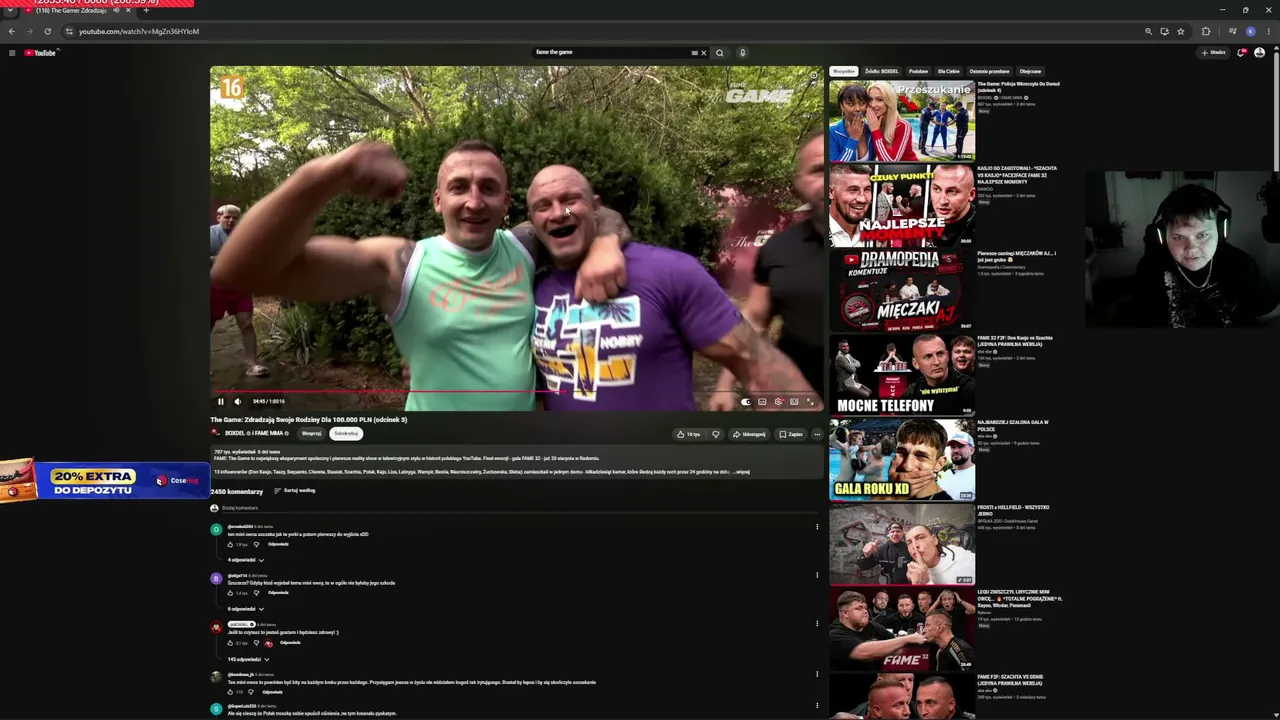Open options for the 'Ten mini owca' comment
The width and height of the screenshot is (1280, 720).
[x=817, y=674]
